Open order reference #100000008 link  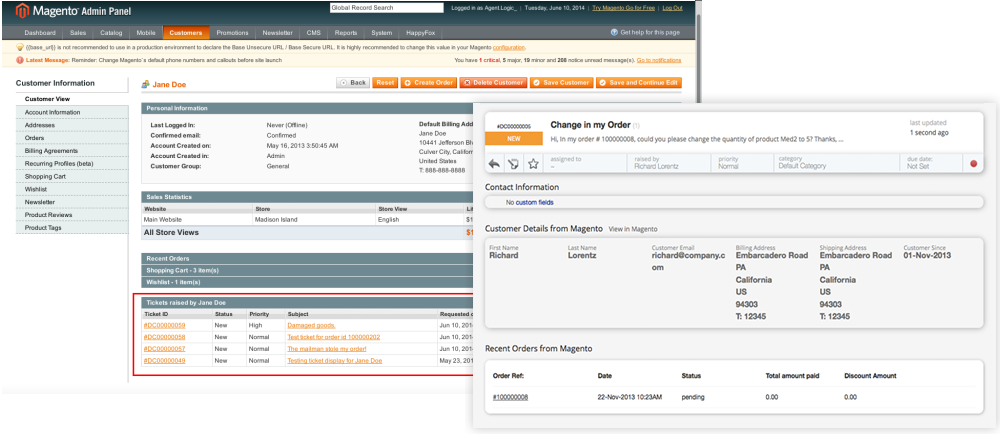click(x=510, y=397)
